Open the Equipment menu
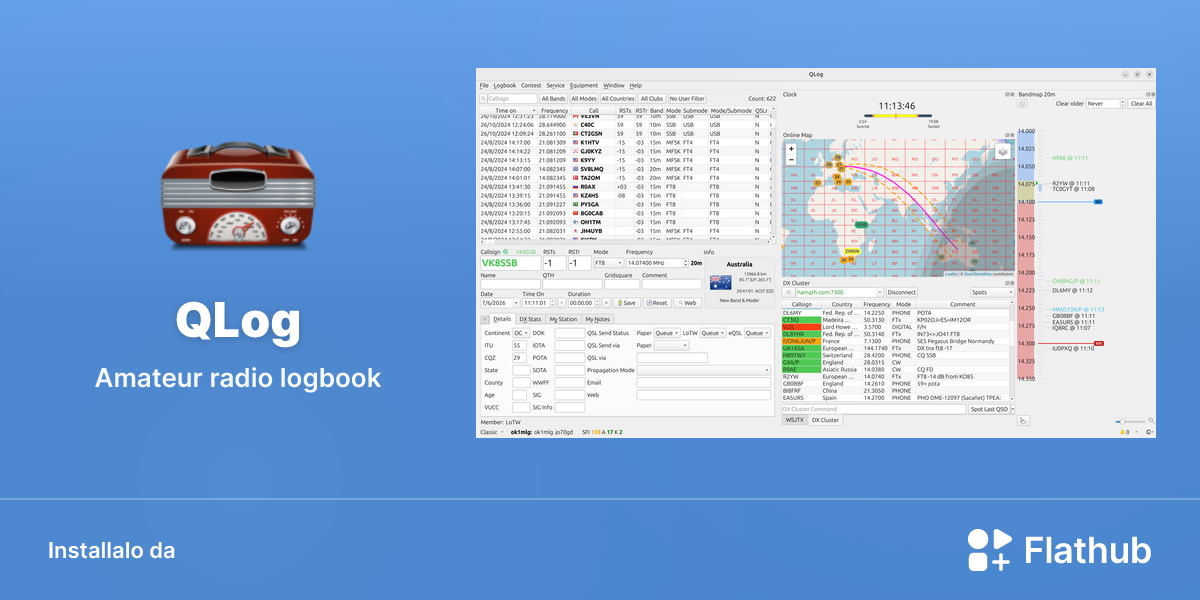The height and width of the screenshot is (600, 1200). pos(584,86)
